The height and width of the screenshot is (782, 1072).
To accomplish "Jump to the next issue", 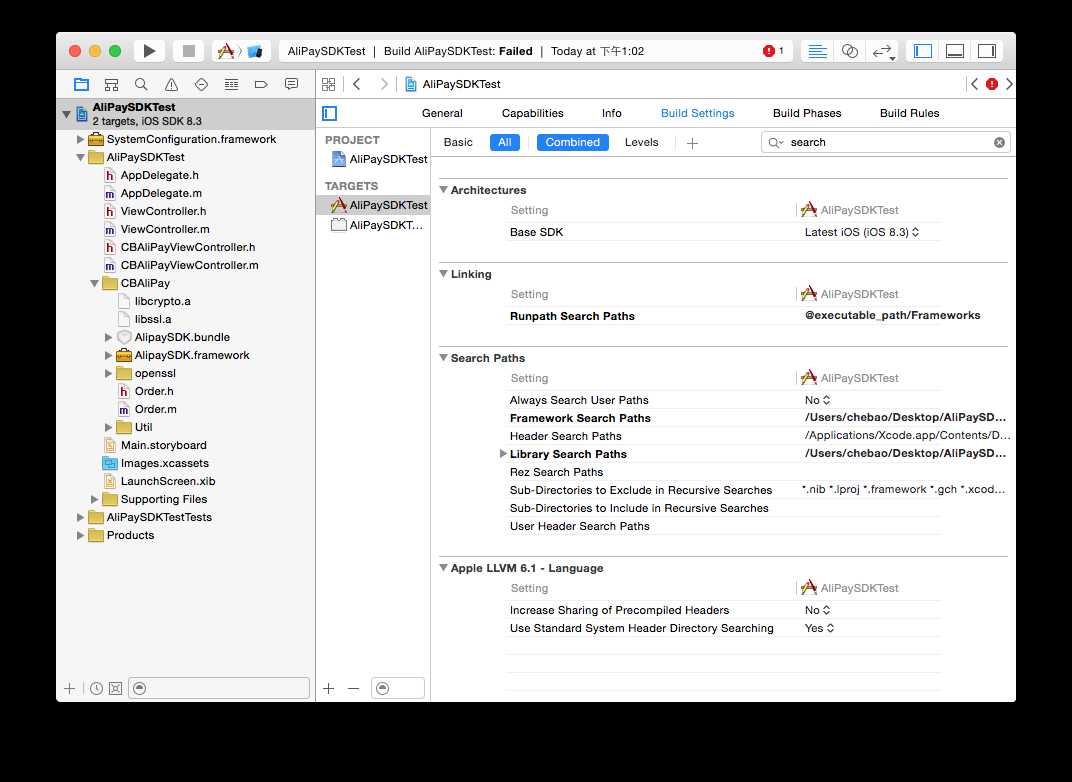I will click(1009, 84).
